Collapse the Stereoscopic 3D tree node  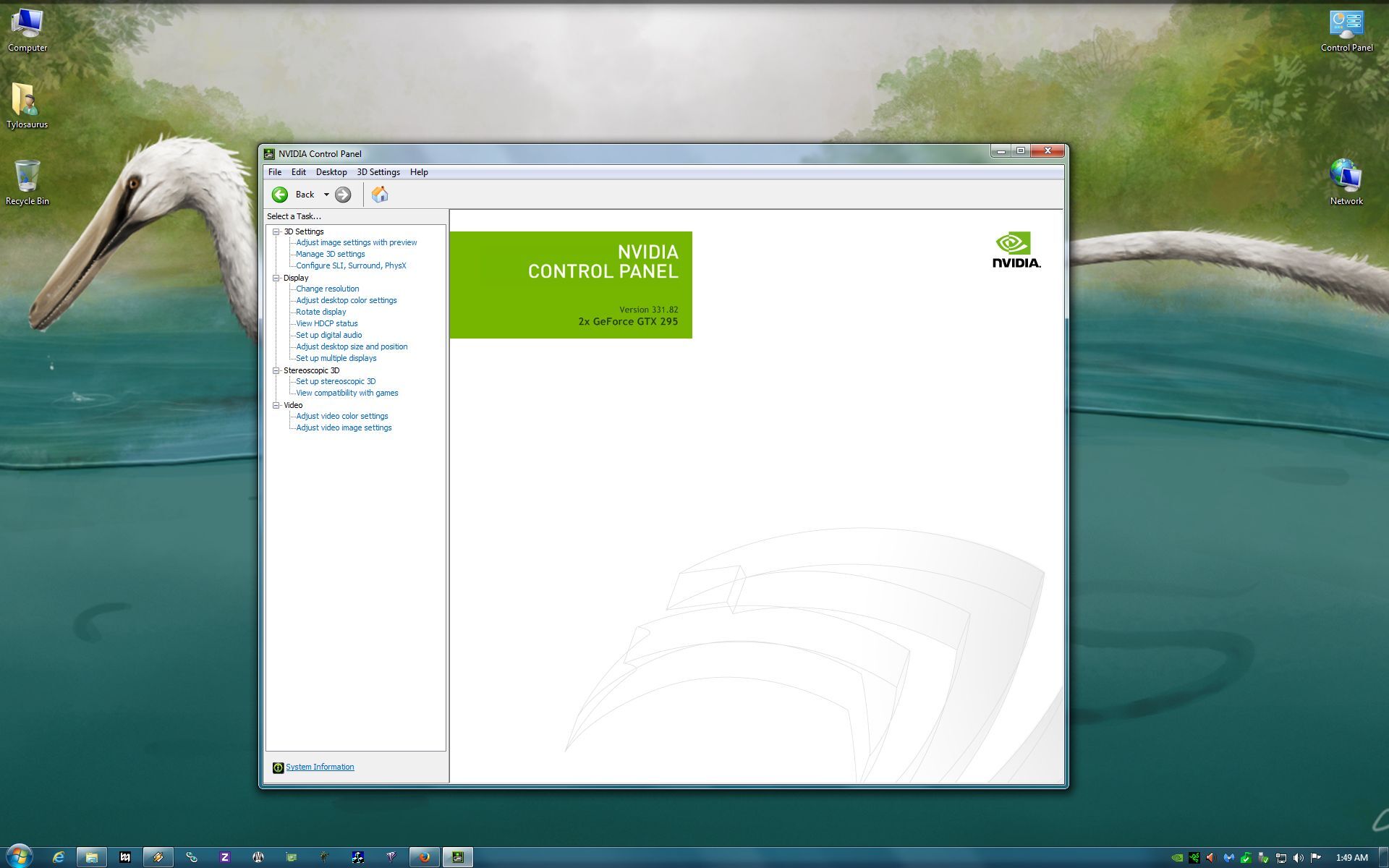point(276,370)
